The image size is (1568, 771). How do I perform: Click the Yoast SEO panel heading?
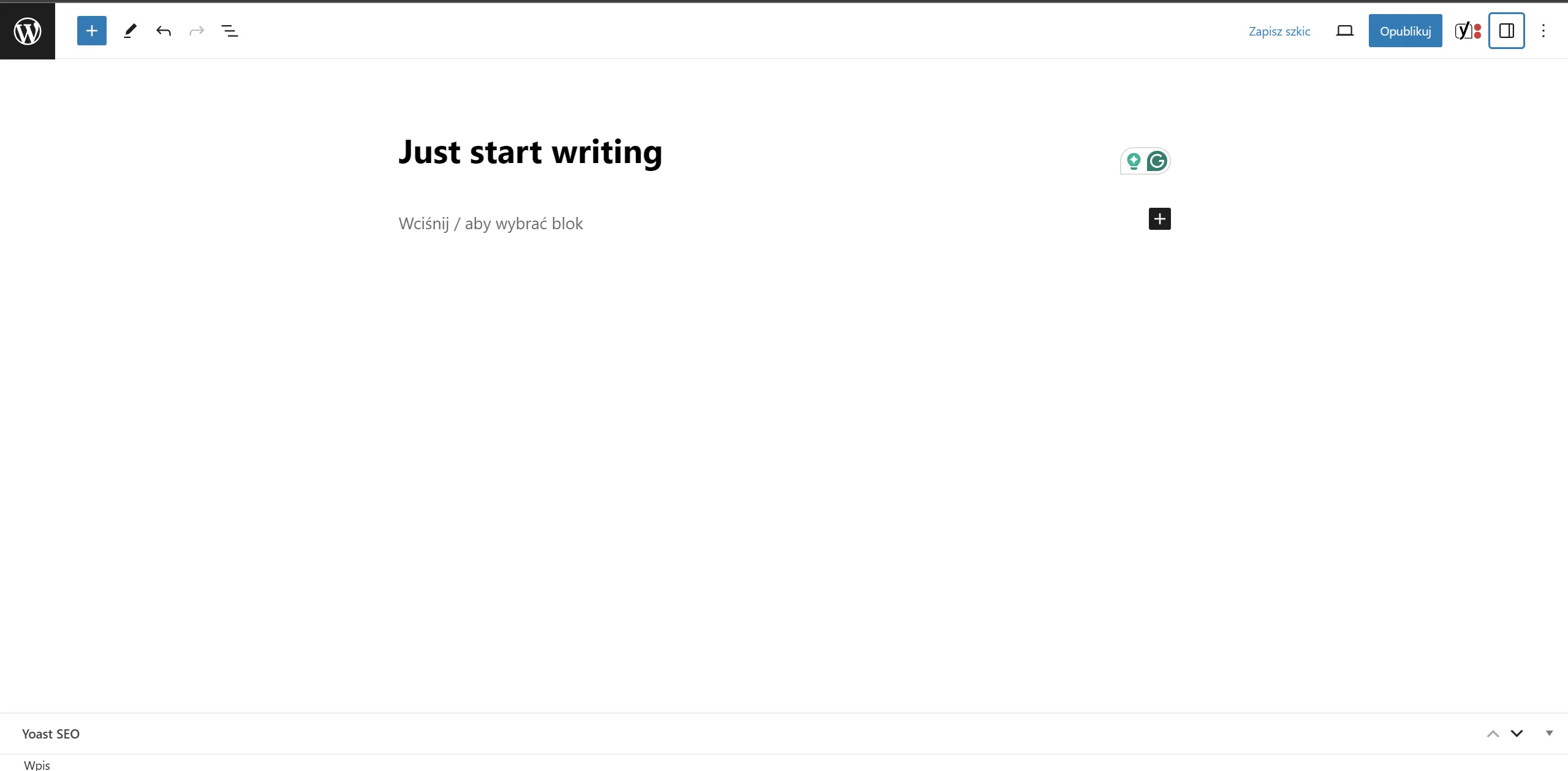point(51,734)
